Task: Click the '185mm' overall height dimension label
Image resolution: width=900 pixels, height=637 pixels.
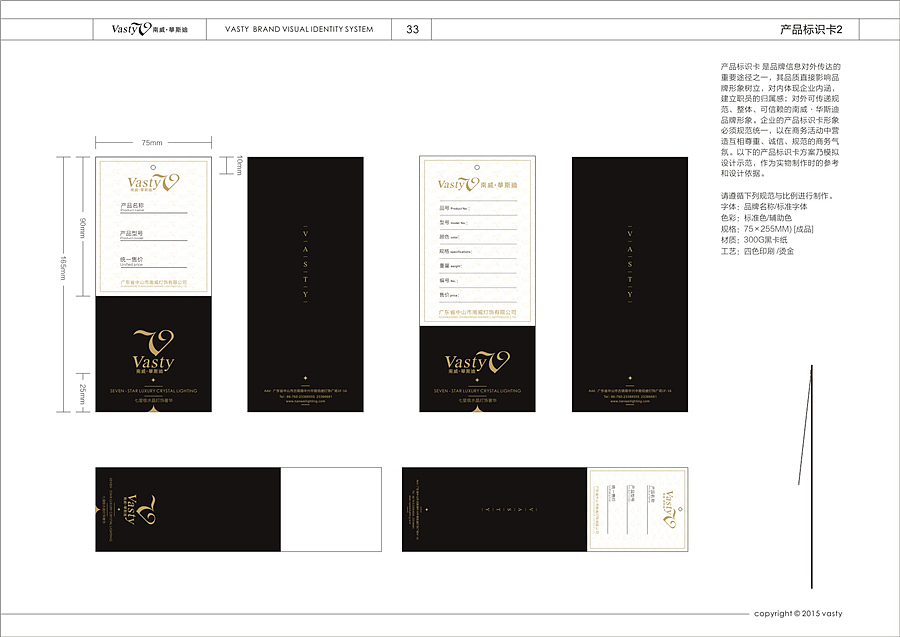Action: click(64, 267)
